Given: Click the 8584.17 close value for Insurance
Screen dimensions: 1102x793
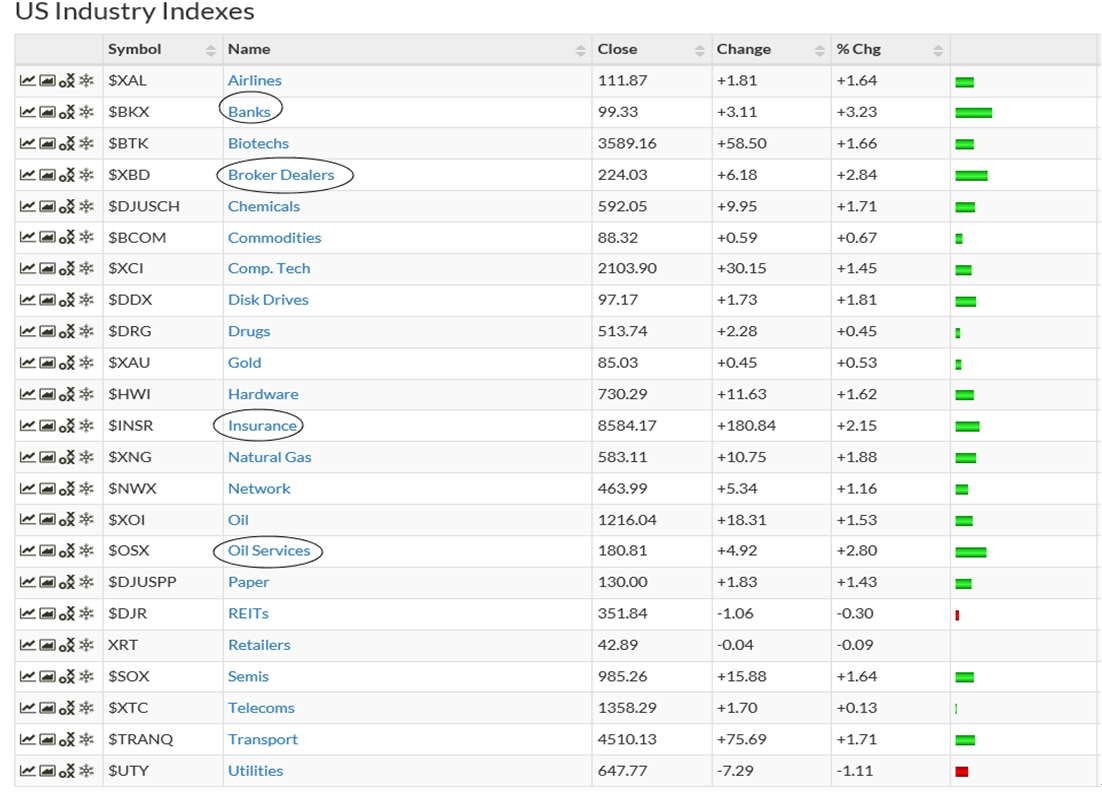Looking at the screenshot, I should (627, 426).
